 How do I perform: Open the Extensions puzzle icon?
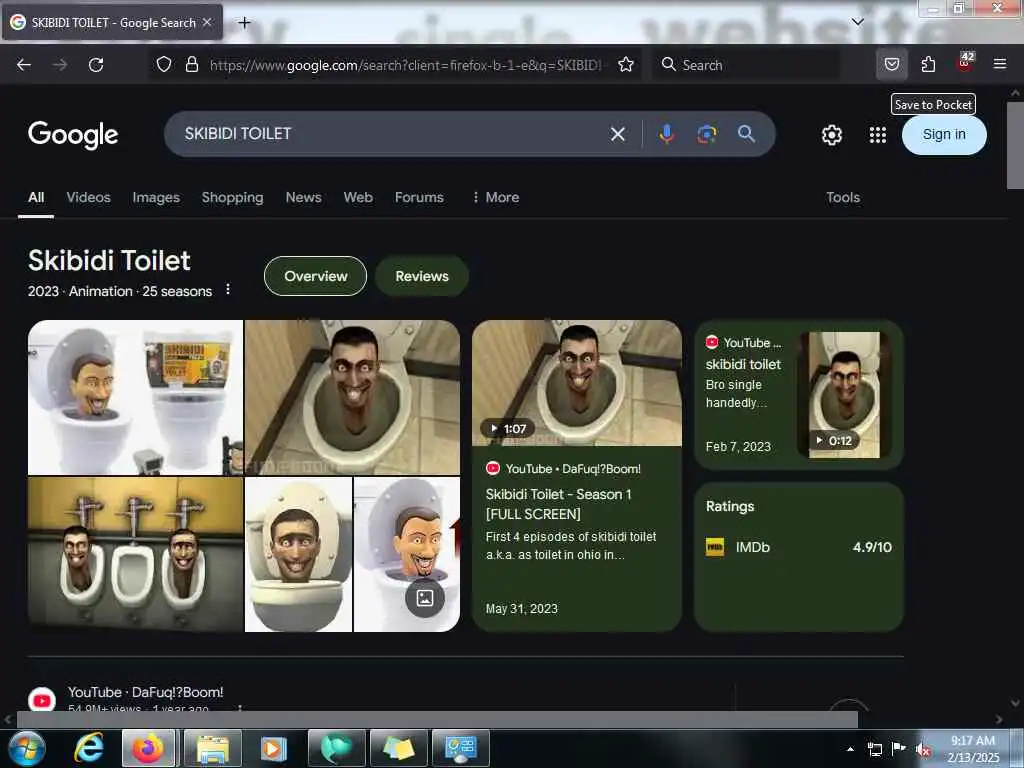pos(928,64)
